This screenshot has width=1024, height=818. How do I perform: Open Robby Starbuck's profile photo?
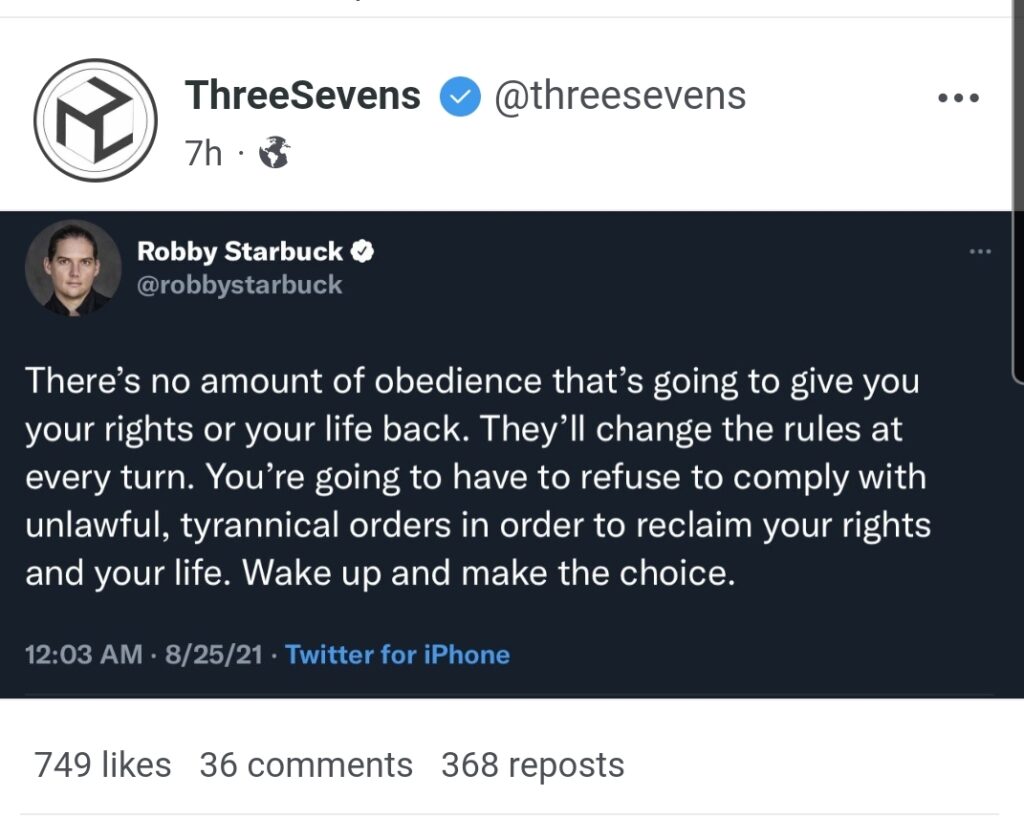point(73,268)
